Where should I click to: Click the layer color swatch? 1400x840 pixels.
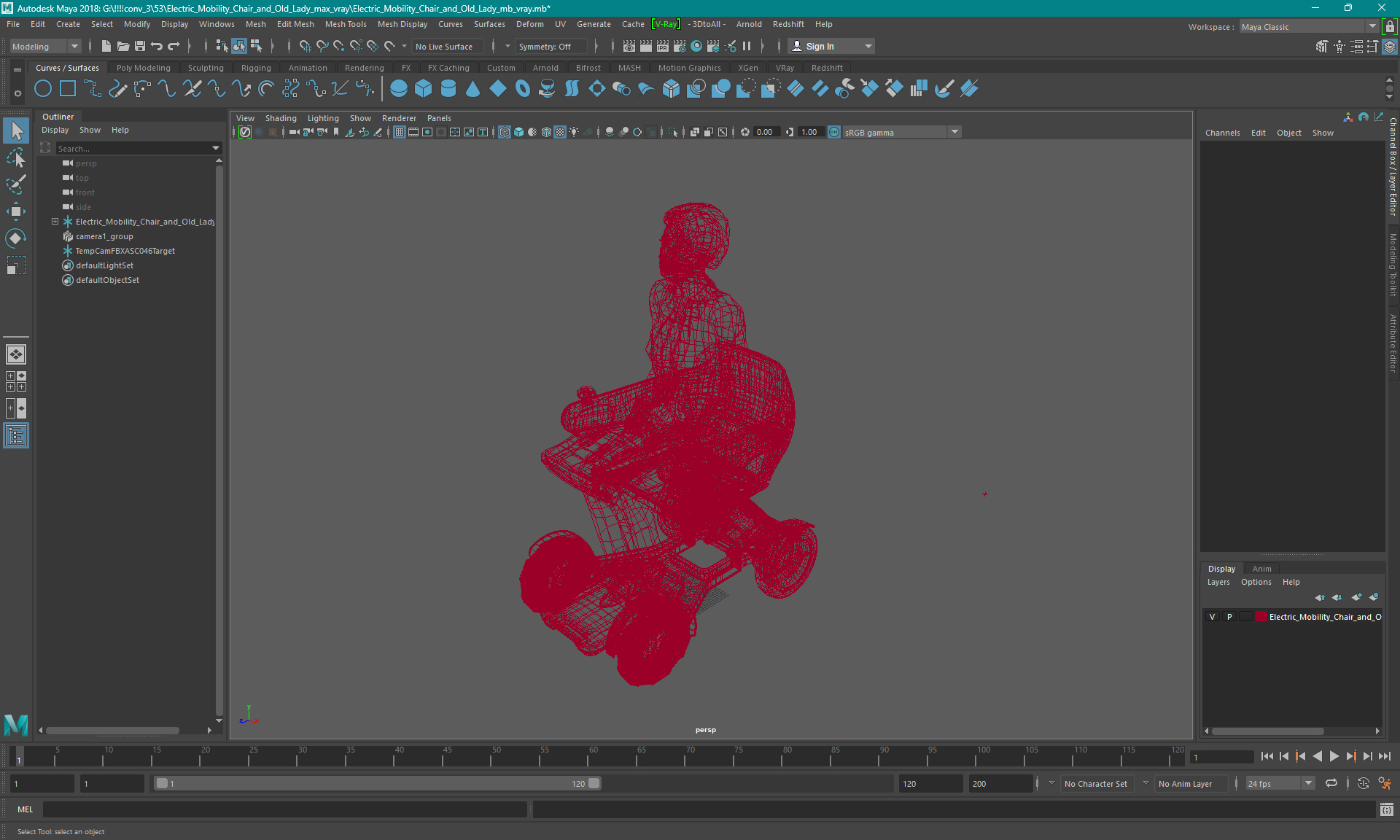[1261, 617]
